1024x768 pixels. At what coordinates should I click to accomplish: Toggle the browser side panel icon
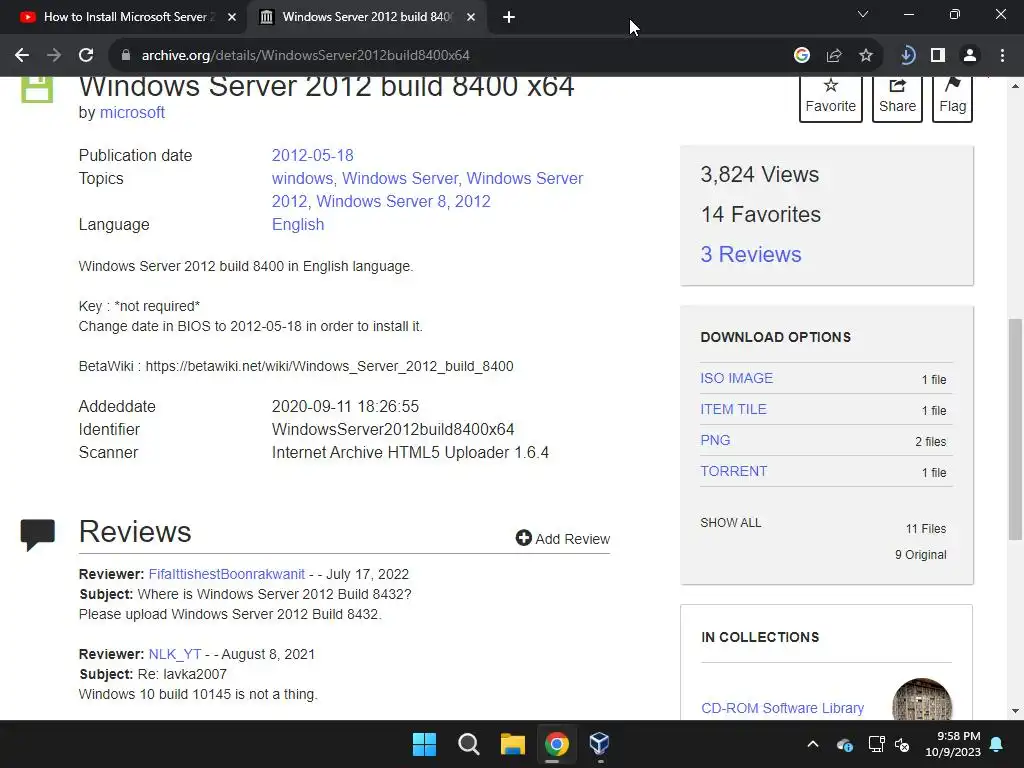pyautogui.click(x=938, y=56)
